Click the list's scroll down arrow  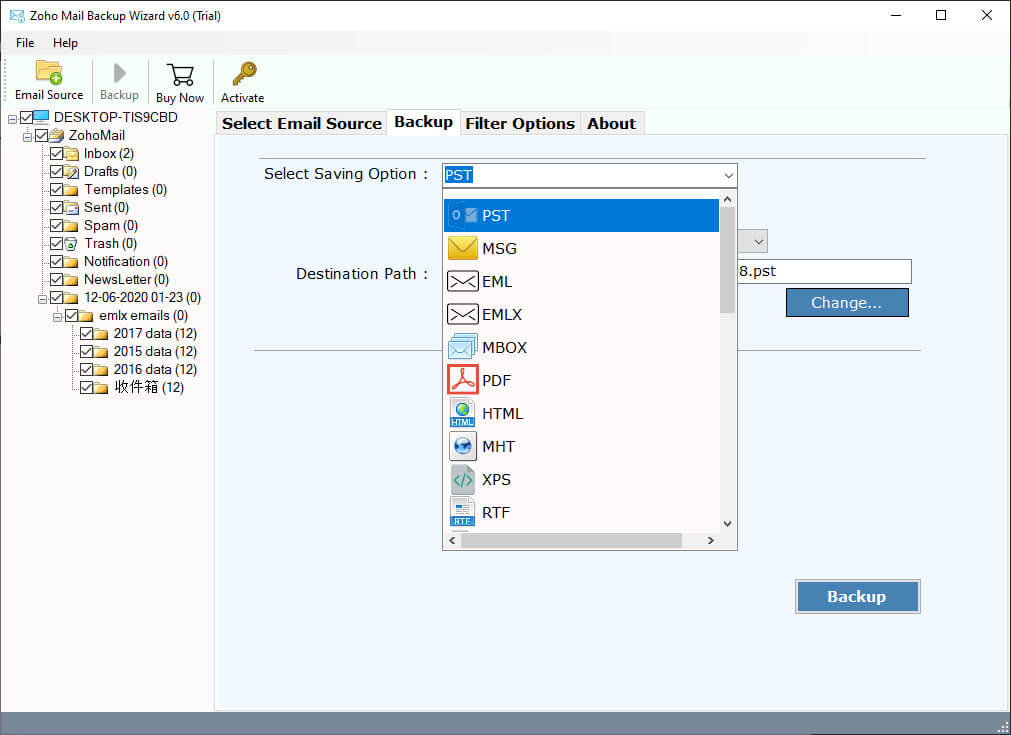click(x=728, y=524)
